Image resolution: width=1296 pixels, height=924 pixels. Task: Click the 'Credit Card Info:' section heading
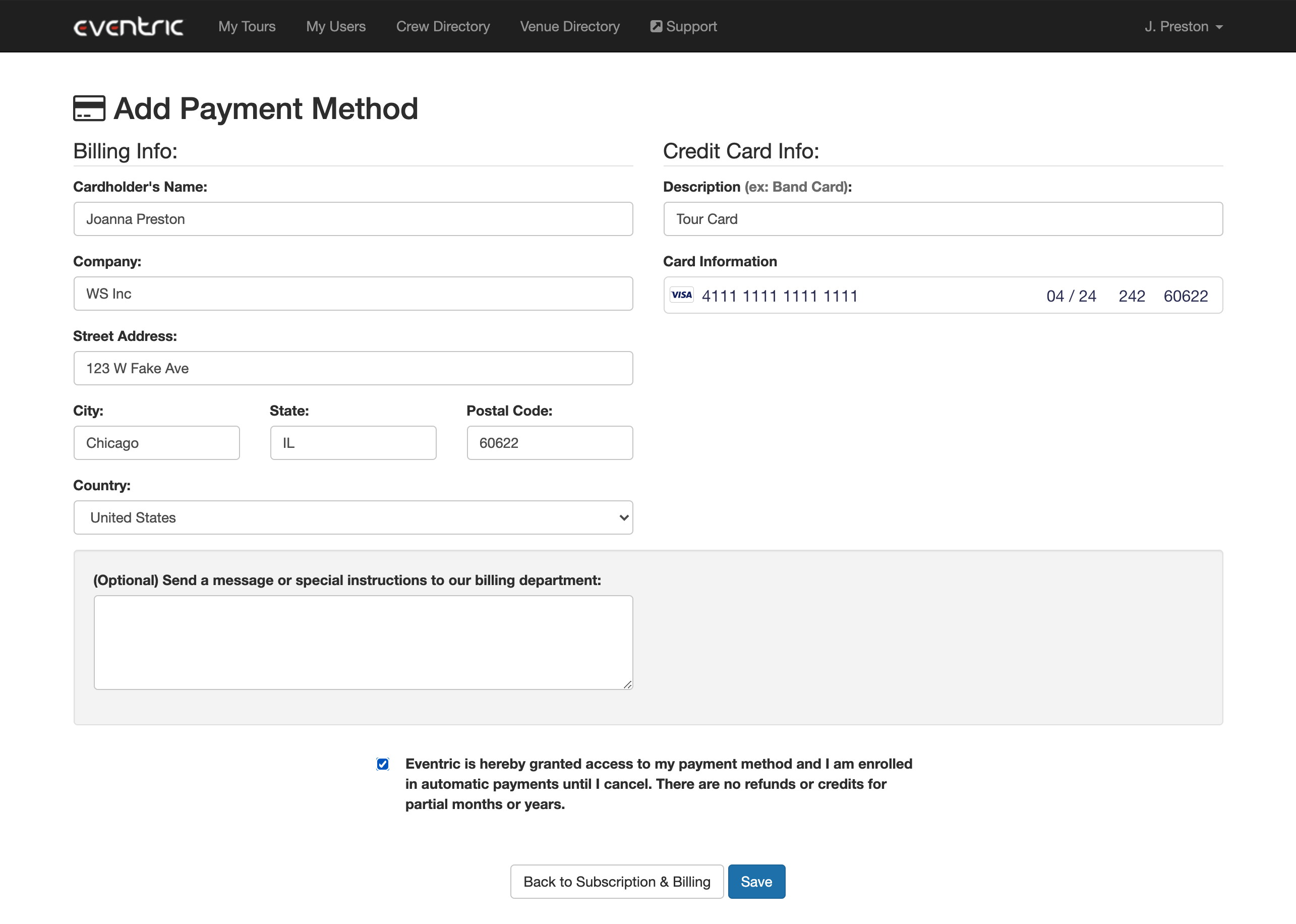pyautogui.click(x=741, y=151)
